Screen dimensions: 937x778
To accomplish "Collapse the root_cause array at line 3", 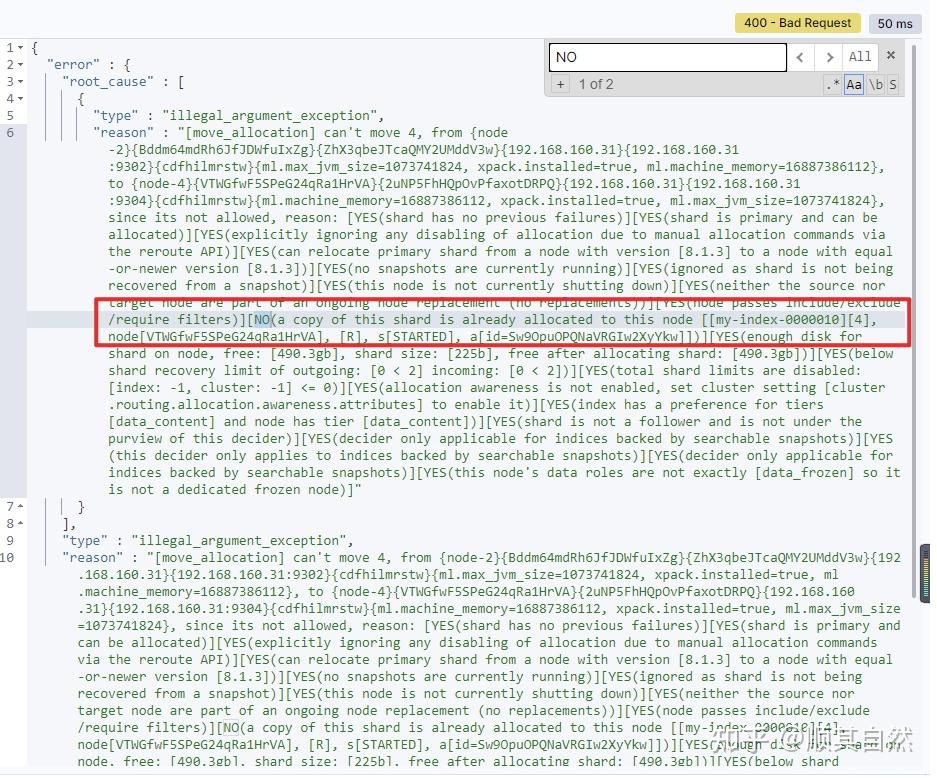I will click(22, 81).
